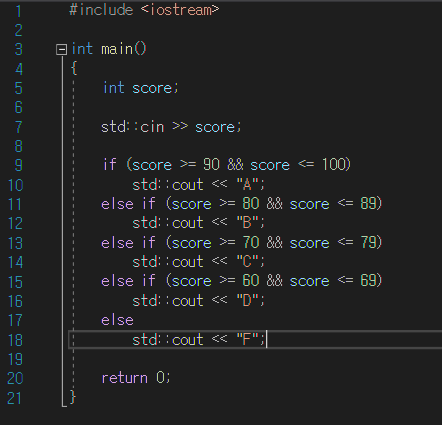Click the "F" string literal
The width and height of the screenshot is (442, 425).
click(x=247, y=340)
